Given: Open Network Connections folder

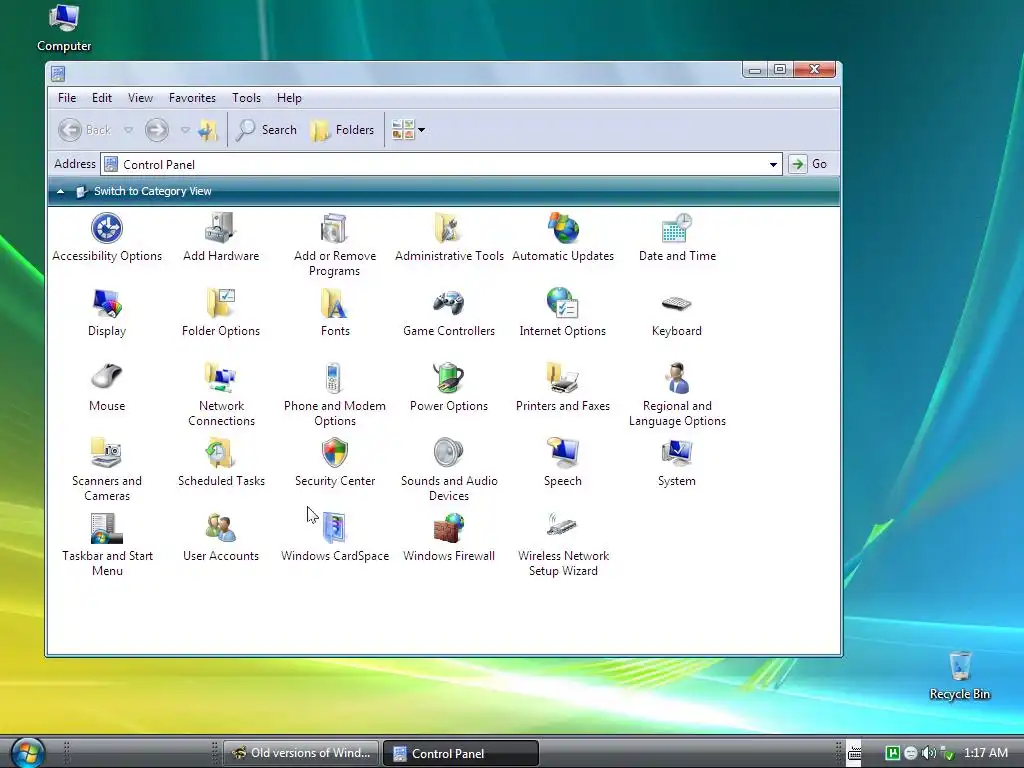Looking at the screenshot, I should 221,395.
